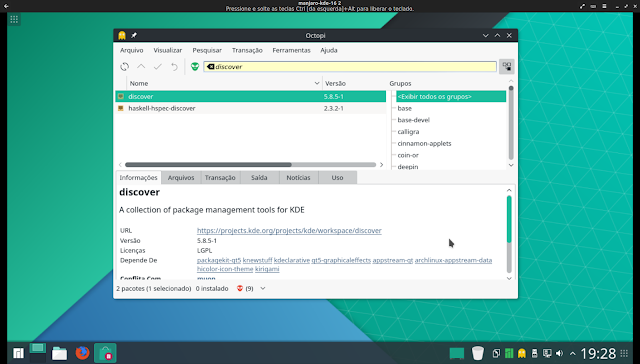Switch to the Notícias tab
The height and width of the screenshot is (364, 640).
coord(298,178)
